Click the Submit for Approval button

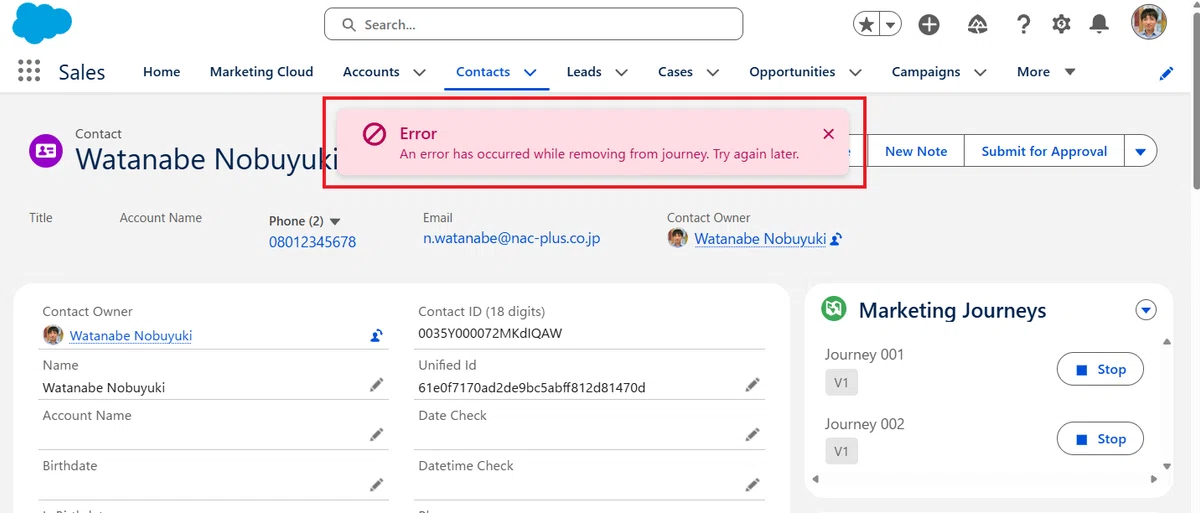(x=1044, y=151)
